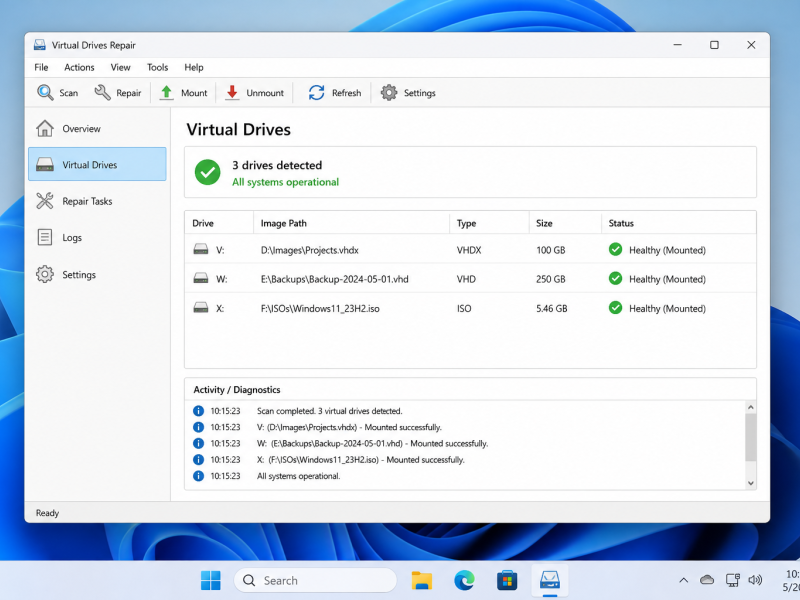Viewport: 800px width, 600px height.
Task: Show hidden icons in system tray
Action: pyautogui.click(x=684, y=580)
